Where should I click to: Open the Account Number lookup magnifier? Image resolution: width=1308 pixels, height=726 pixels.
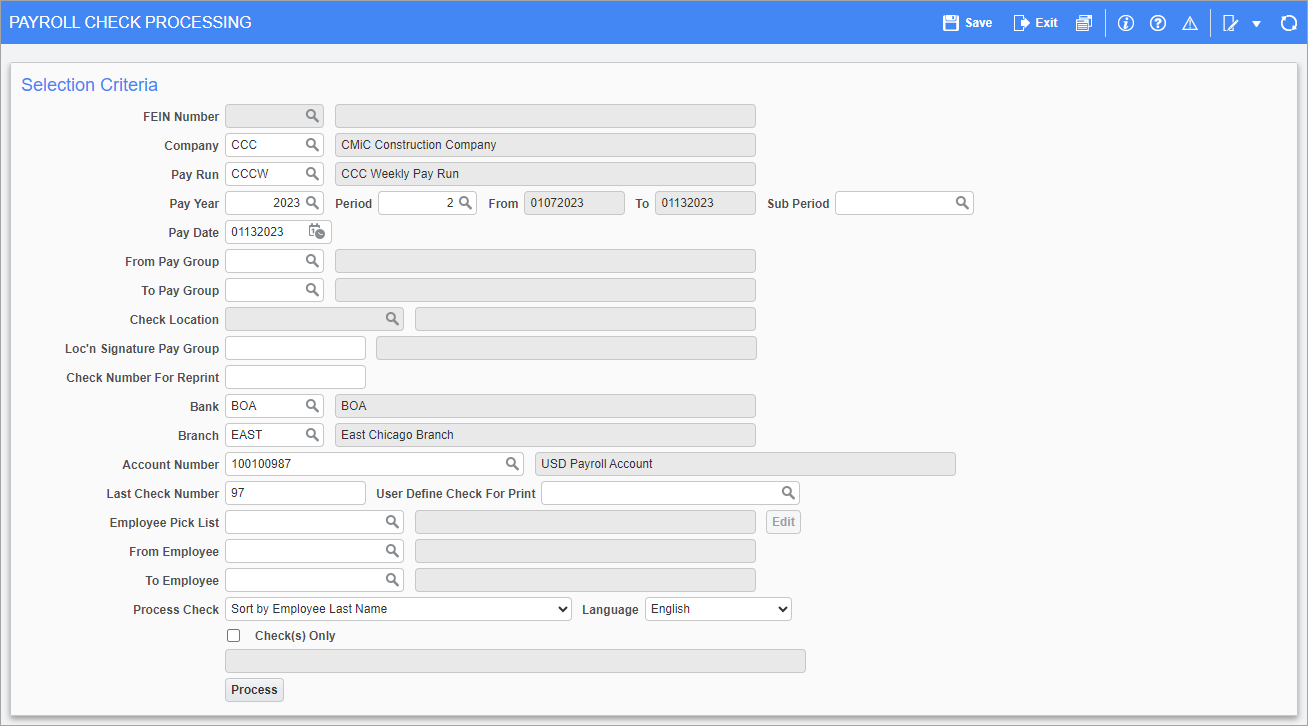pyautogui.click(x=512, y=464)
